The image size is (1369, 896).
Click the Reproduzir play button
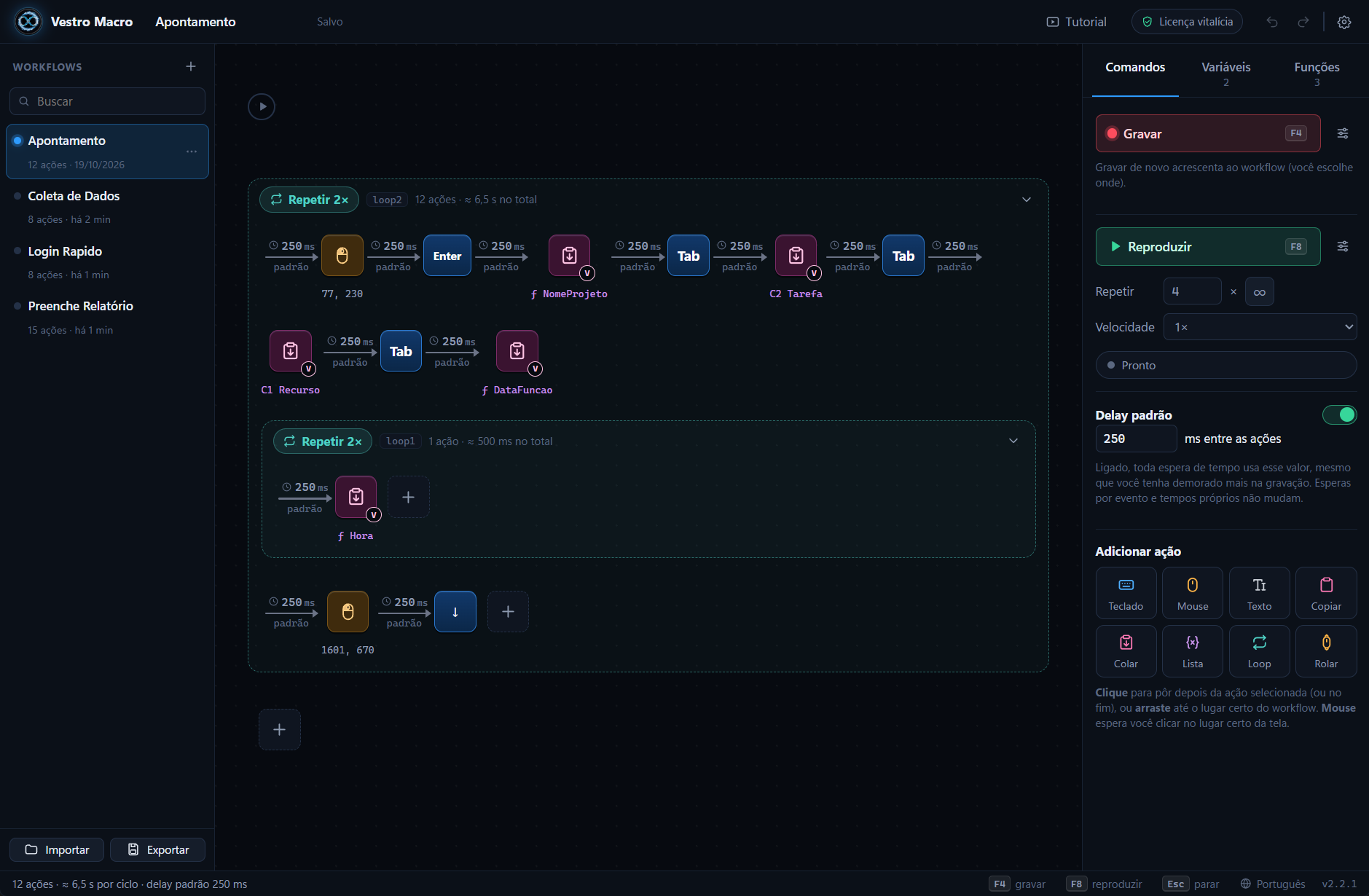point(1207,246)
